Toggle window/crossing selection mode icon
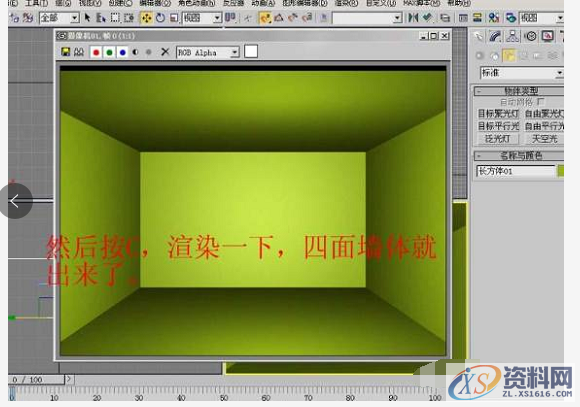 (129, 17)
